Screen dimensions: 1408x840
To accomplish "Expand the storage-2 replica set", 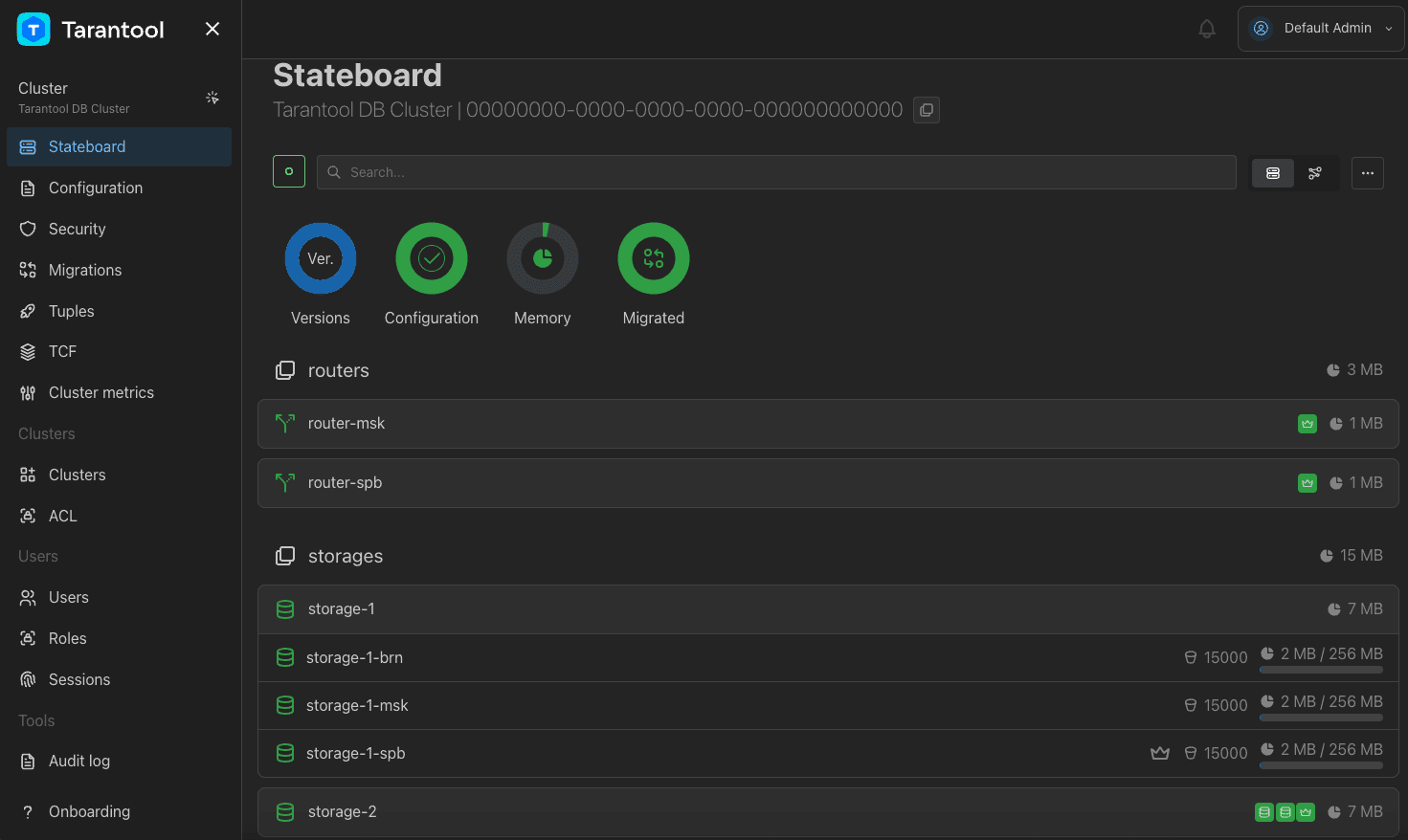I will 828,812.
